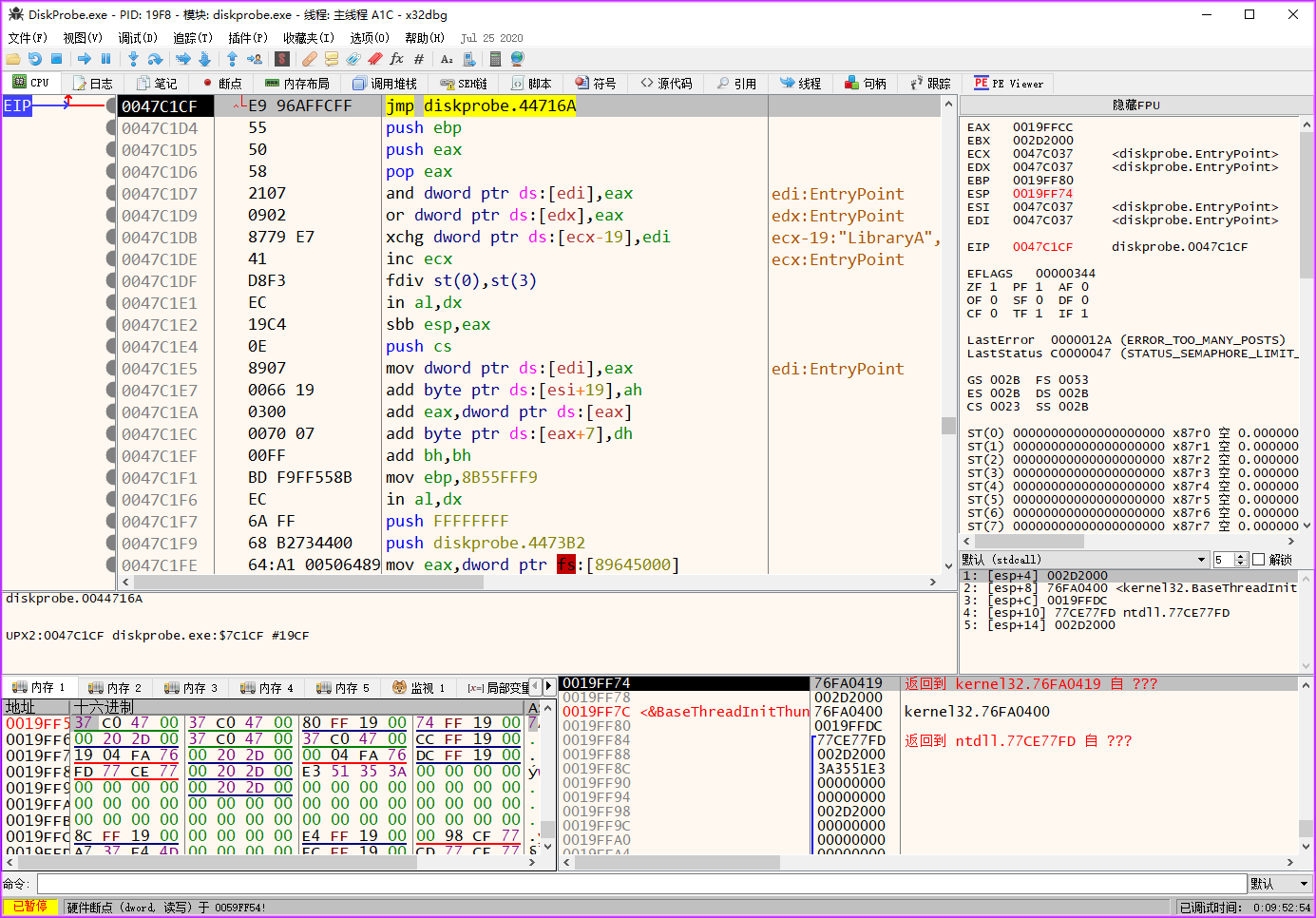Viewport: 1316px width, 918px height.
Task: Click stack panel horizontal scrollbar thumb
Action: coord(677,863)
